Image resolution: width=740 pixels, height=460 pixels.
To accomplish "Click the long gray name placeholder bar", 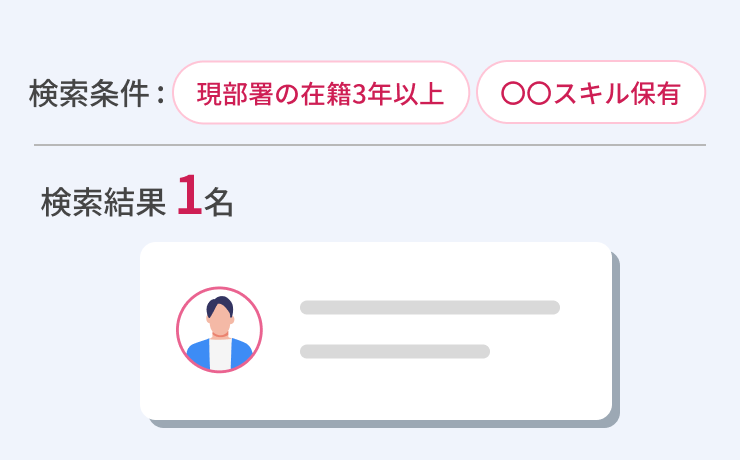I will click(x=429, y=307).
